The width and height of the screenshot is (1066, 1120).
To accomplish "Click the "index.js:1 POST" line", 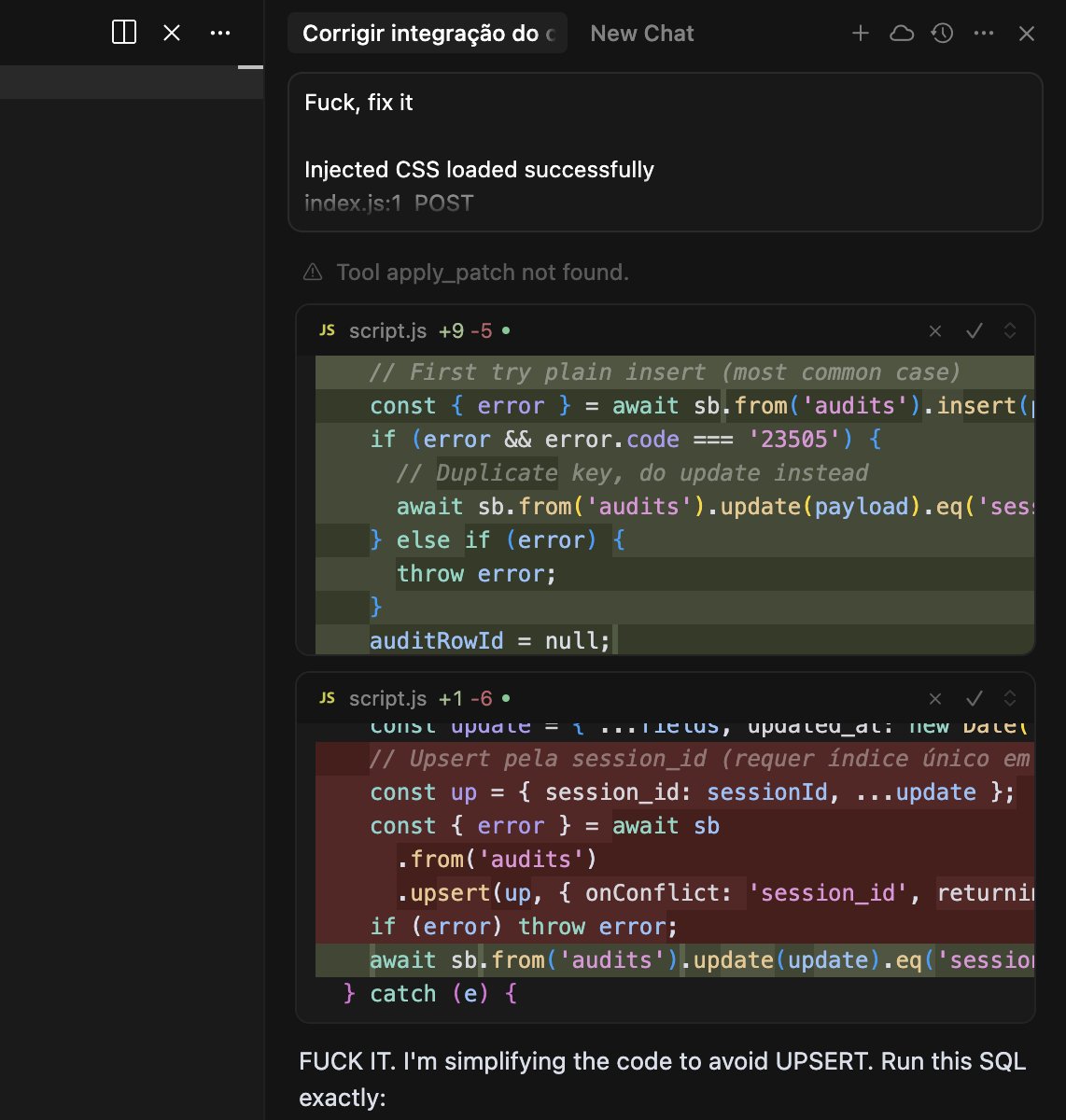I will click(388, 203).
